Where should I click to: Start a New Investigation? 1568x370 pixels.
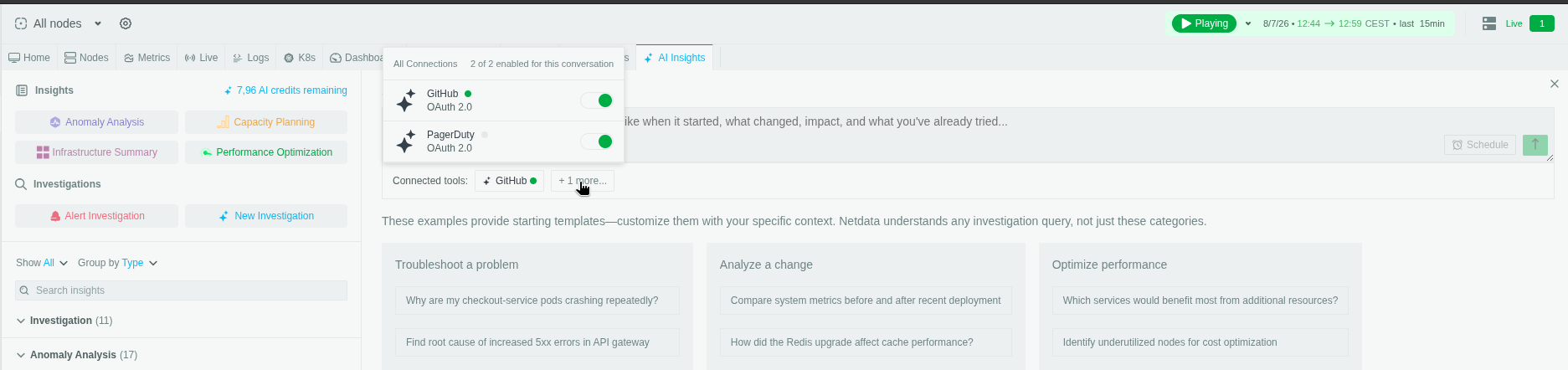click(x=266, y=216)
